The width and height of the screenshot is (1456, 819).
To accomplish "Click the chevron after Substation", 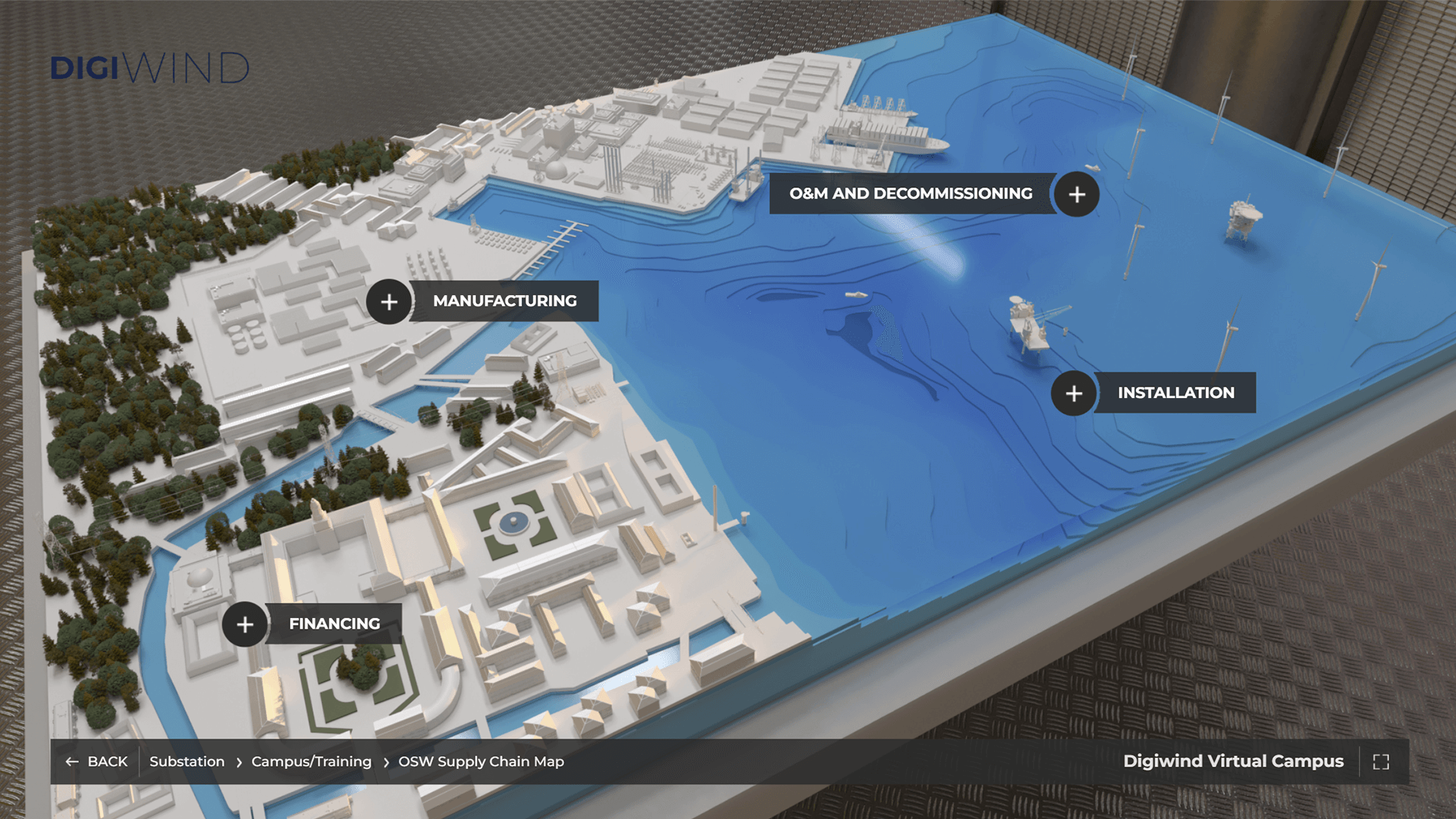I will coord(239,762).
